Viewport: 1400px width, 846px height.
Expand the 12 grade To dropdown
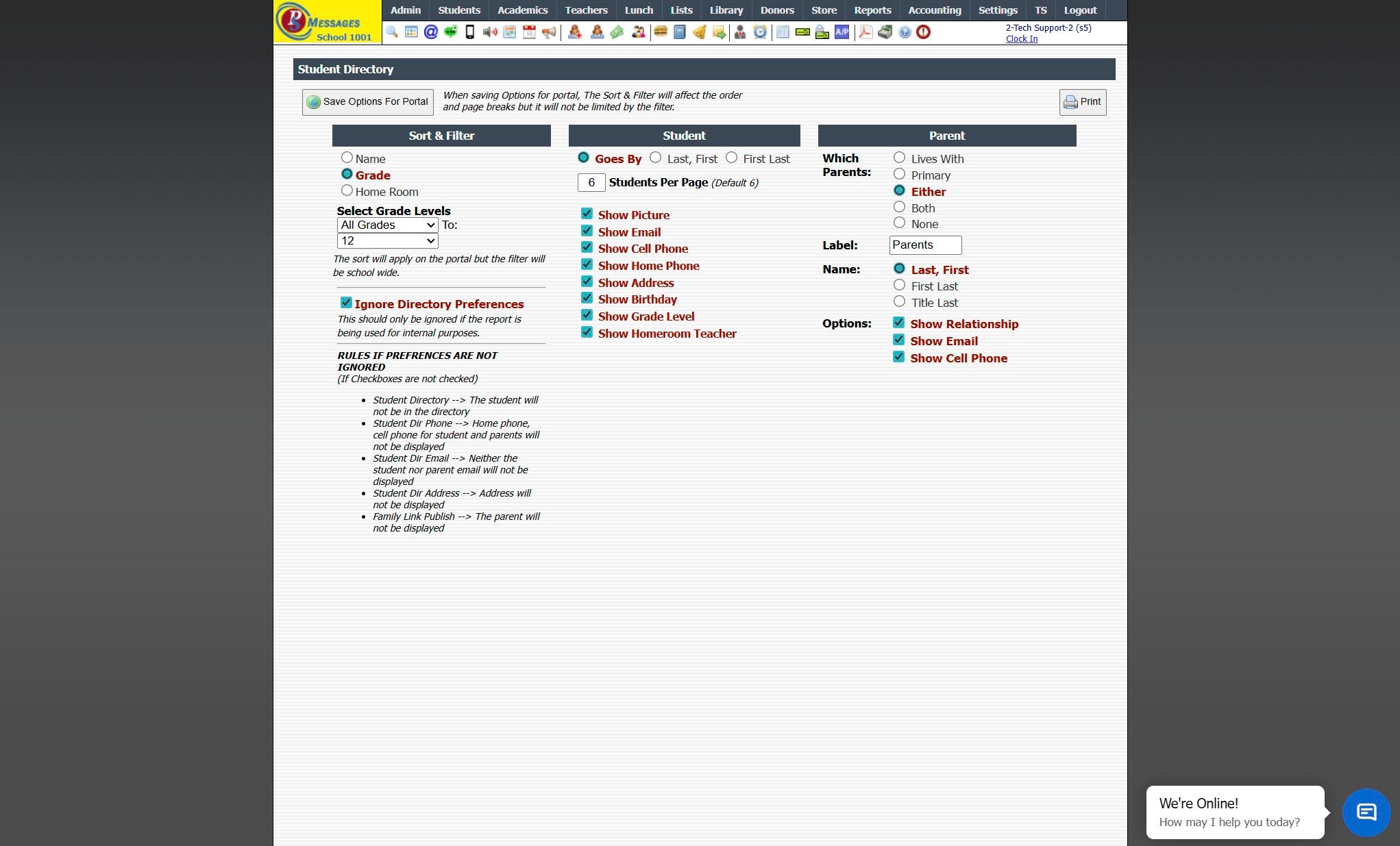[x=387, y=241]
